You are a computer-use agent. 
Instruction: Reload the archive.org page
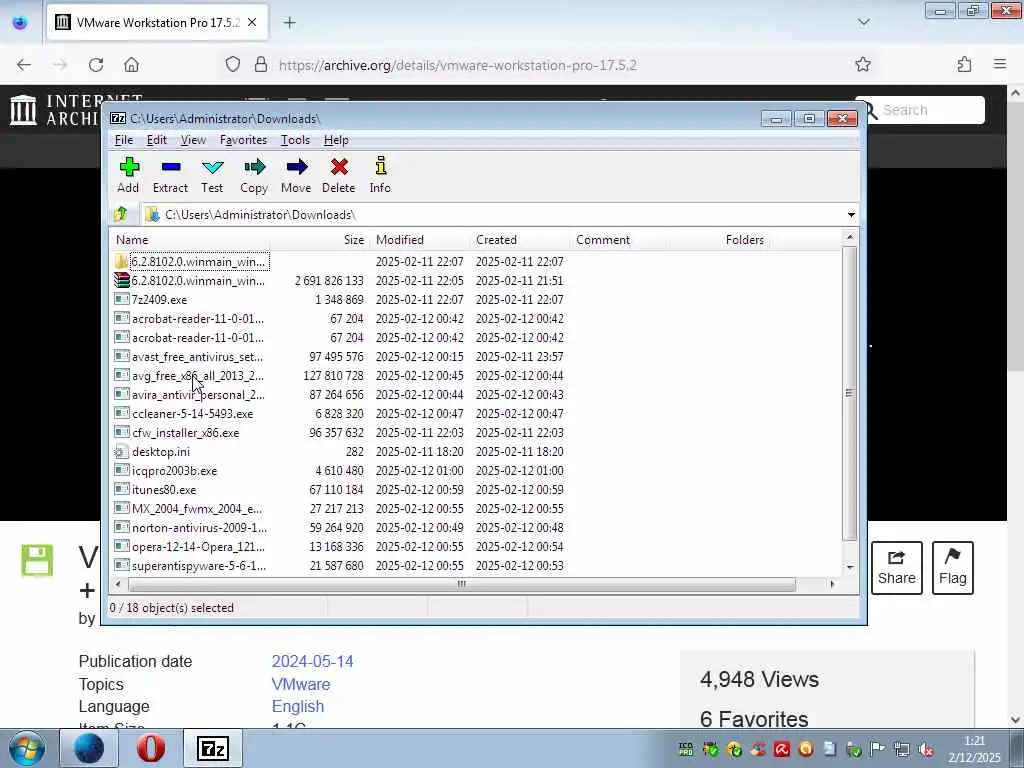click(x=96, y=65)
